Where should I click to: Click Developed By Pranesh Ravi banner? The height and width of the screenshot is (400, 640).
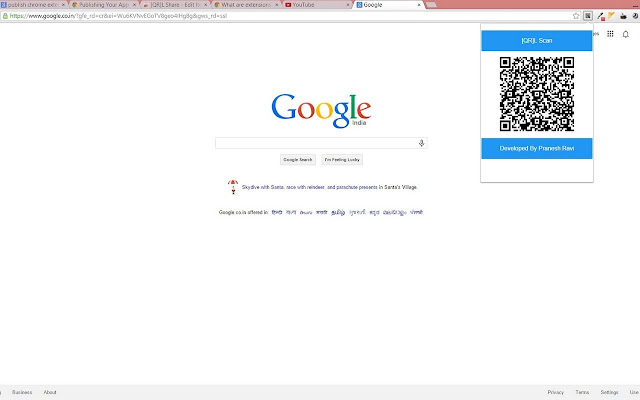point(537,148)
